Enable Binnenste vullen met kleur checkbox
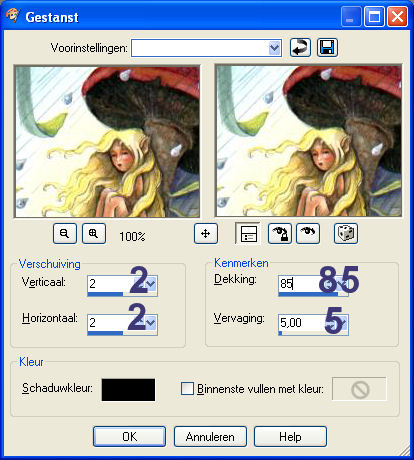Viewport: 414px width, 460px height. coord(187,389)
